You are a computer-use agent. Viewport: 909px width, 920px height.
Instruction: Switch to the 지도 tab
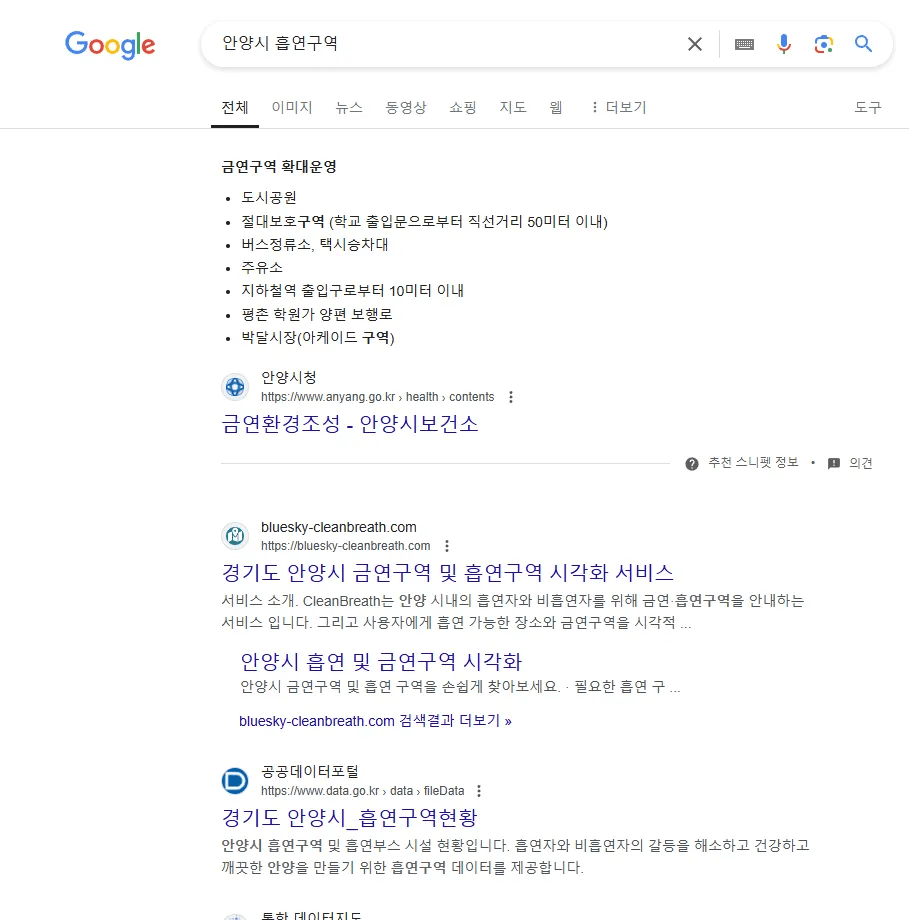[512, 107]
